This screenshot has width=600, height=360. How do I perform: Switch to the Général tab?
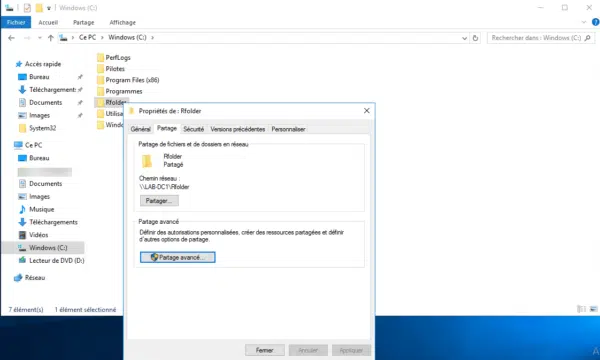140,129
